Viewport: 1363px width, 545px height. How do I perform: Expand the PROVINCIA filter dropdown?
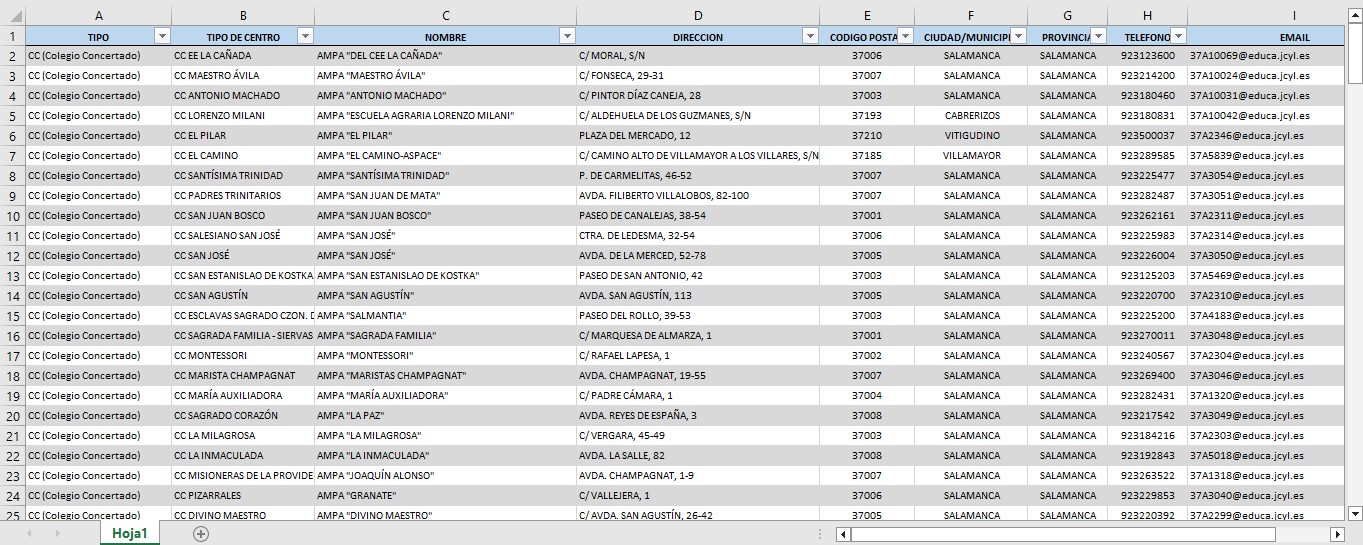pyautogui.click(x=1098, y=36)
